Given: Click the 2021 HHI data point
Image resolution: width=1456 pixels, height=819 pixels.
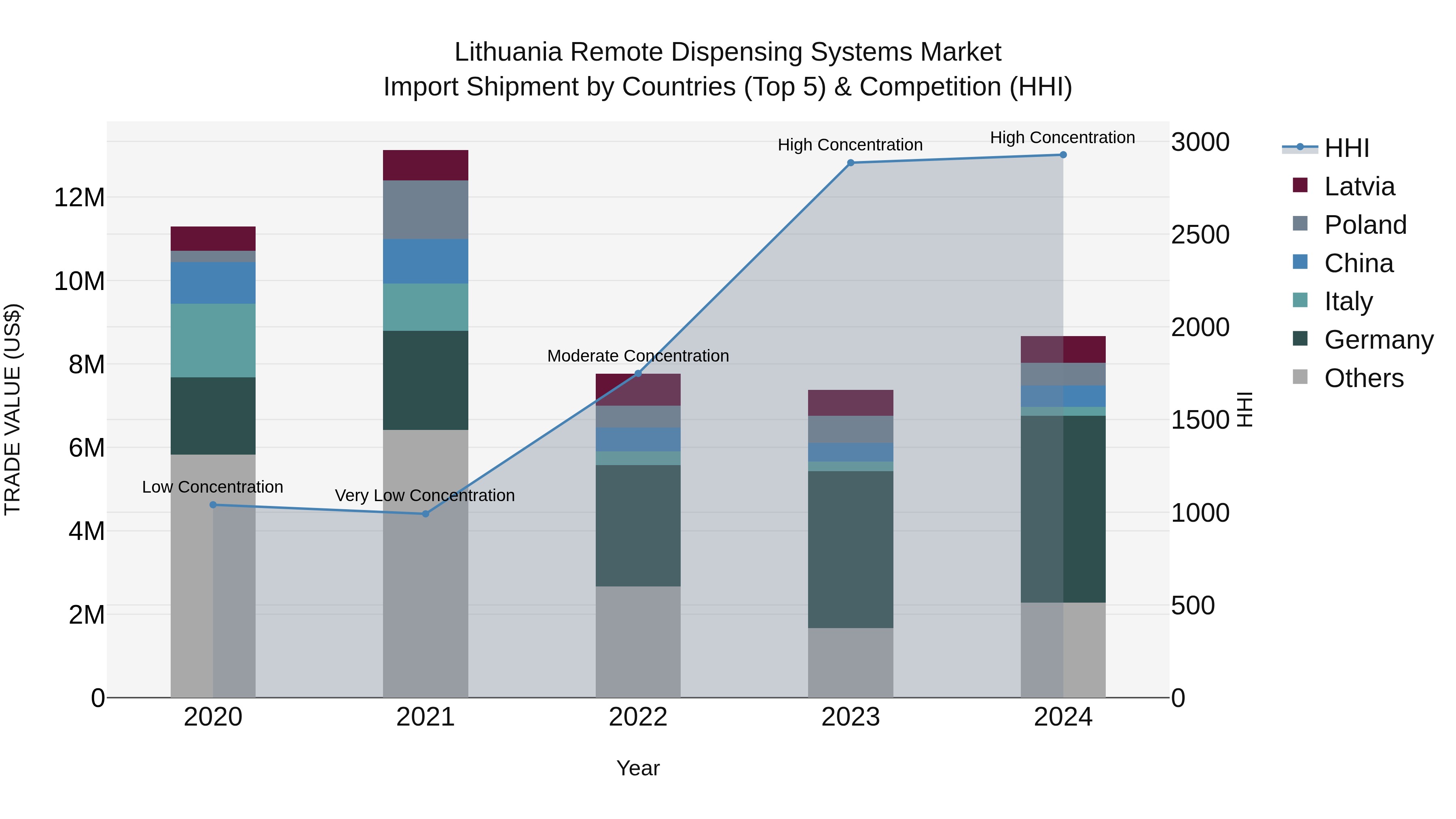Looking at the screenshot, I should tap(425, 514).
